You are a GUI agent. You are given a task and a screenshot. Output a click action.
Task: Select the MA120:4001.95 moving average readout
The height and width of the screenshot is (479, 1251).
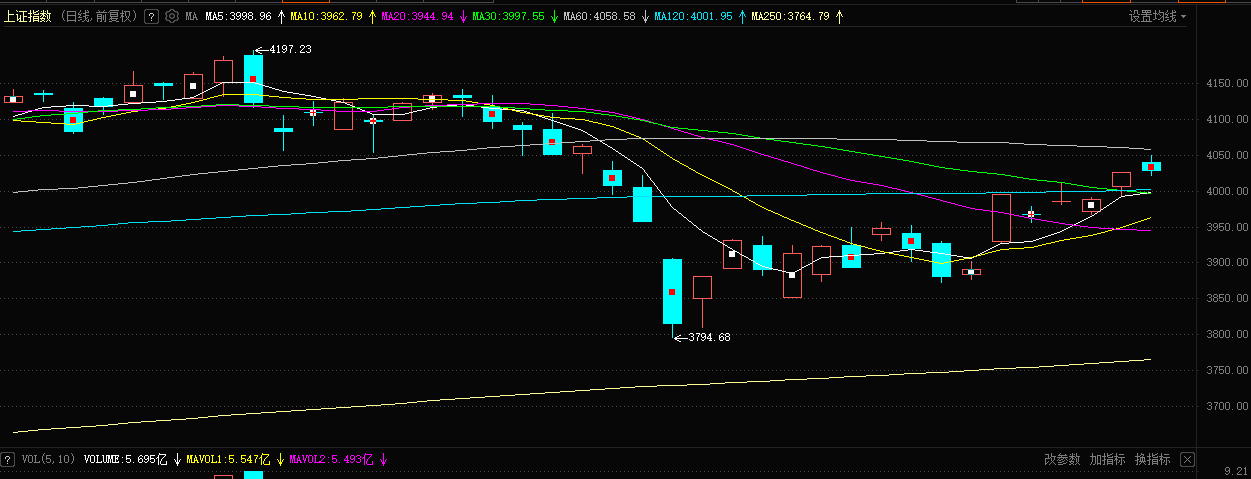pos(693,16)
